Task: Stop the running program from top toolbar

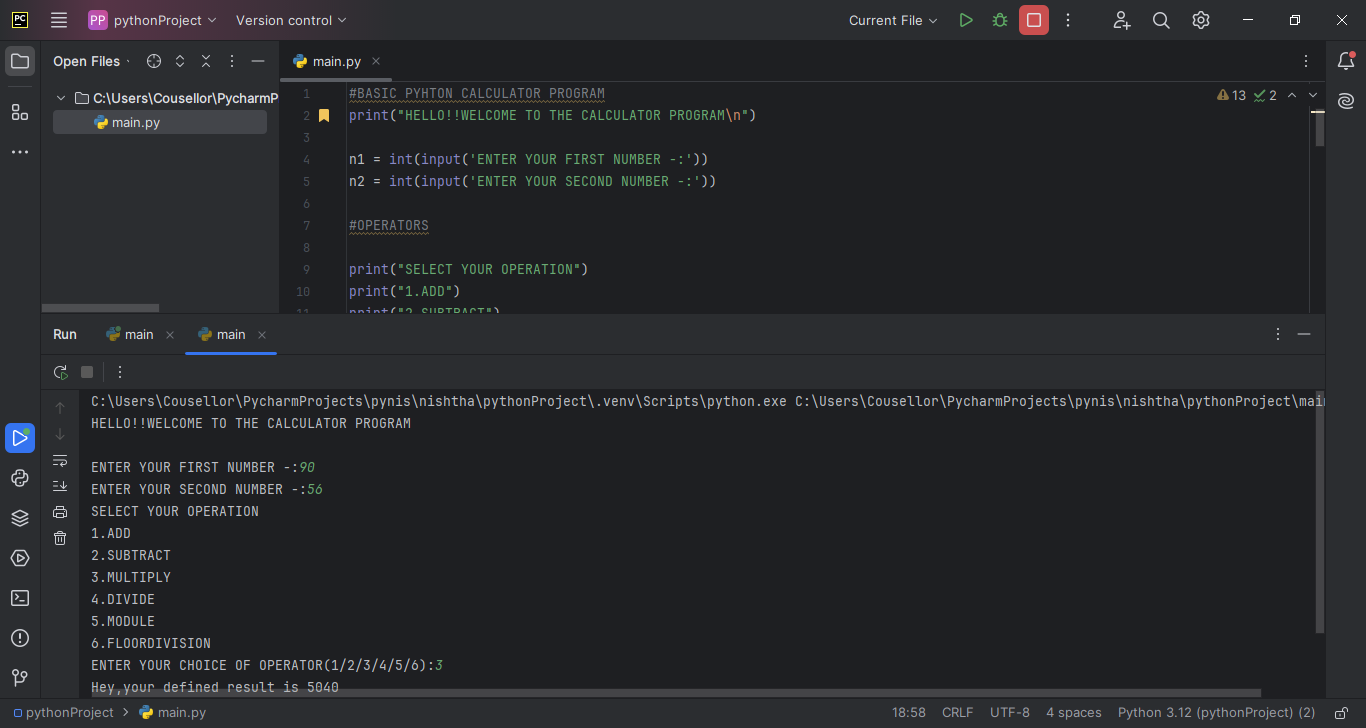Action: pyautogui.click(x=1034, y=20)
